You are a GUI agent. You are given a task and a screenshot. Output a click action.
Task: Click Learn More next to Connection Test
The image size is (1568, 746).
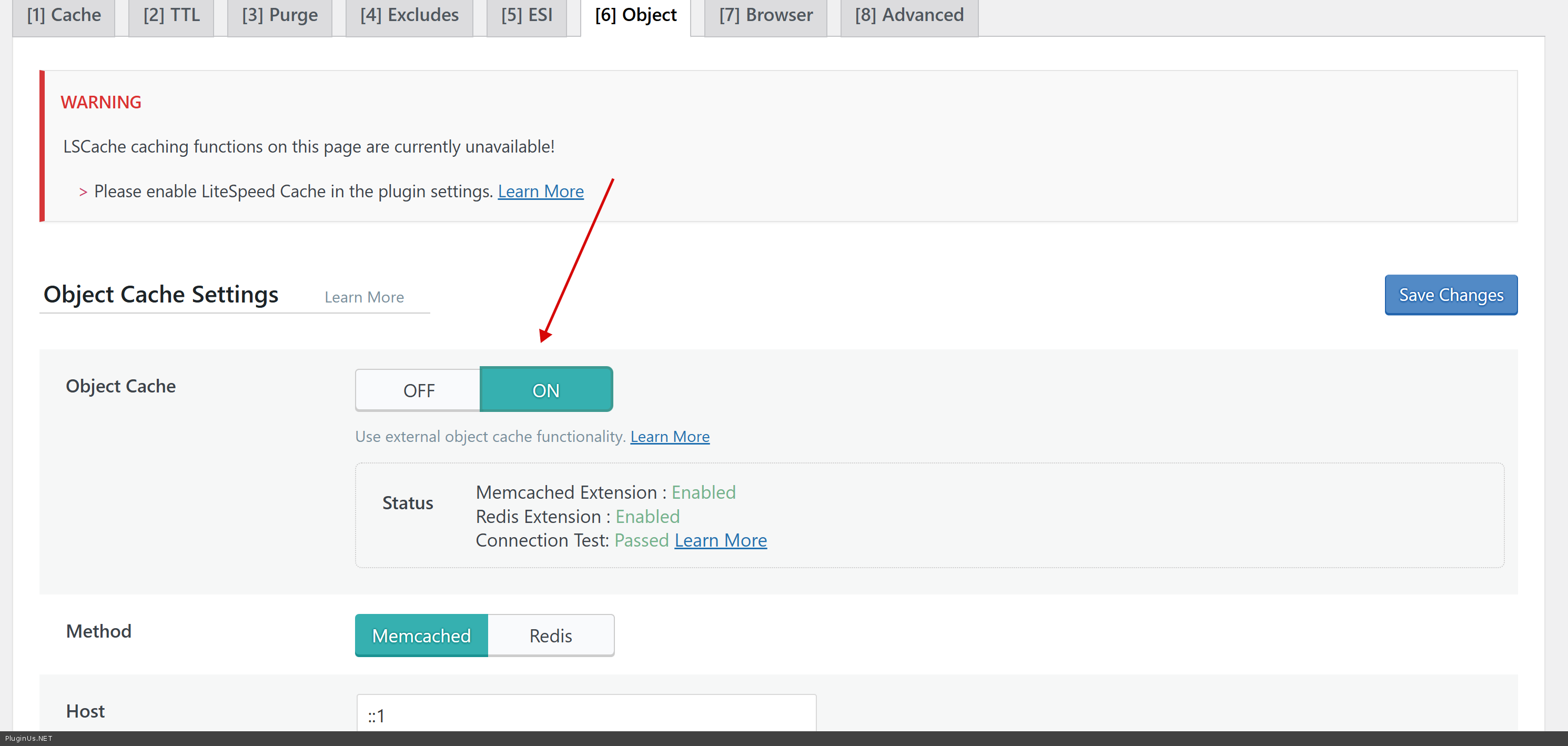point(720,541)
